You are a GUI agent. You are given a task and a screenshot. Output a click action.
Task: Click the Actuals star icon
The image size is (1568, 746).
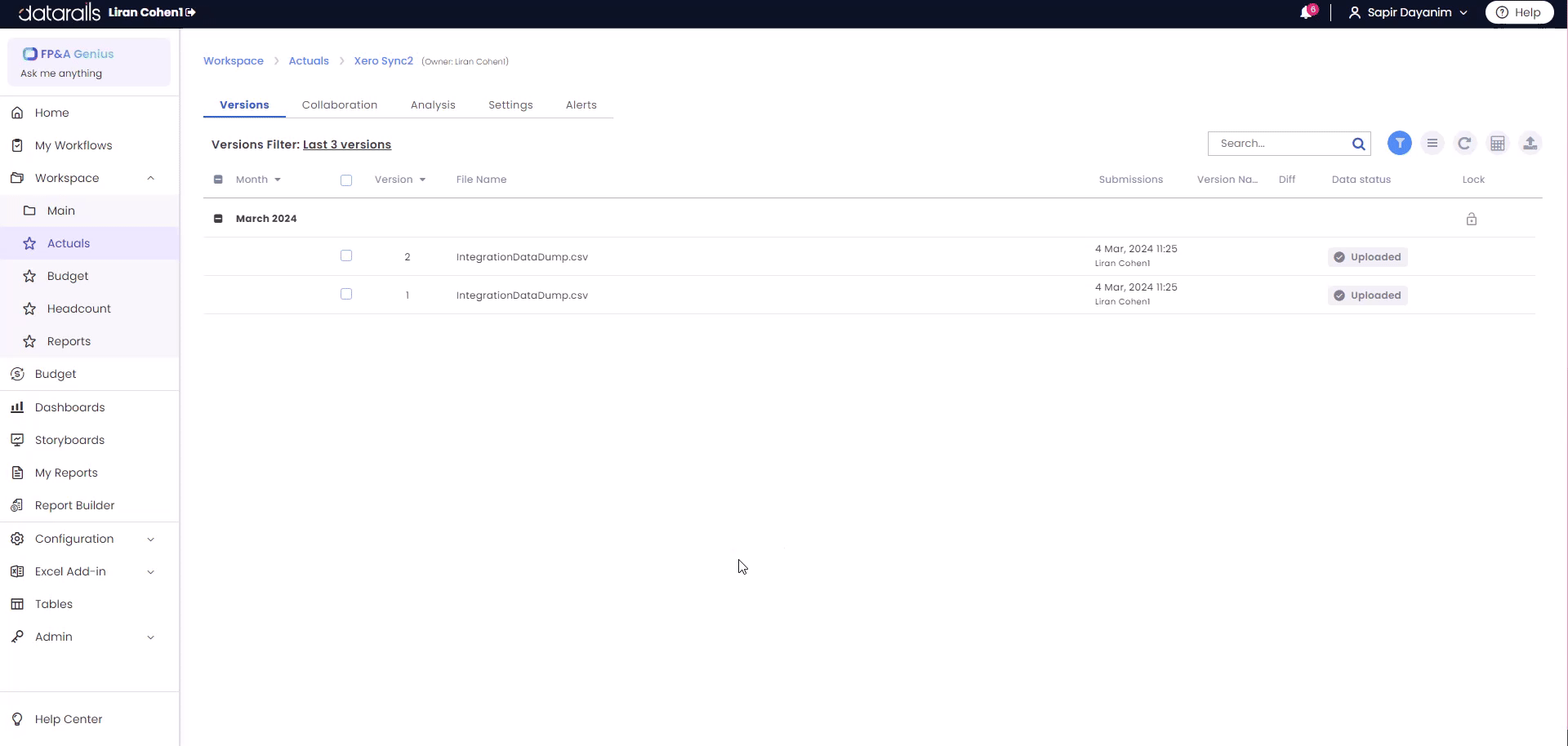[x=29, y=243]
